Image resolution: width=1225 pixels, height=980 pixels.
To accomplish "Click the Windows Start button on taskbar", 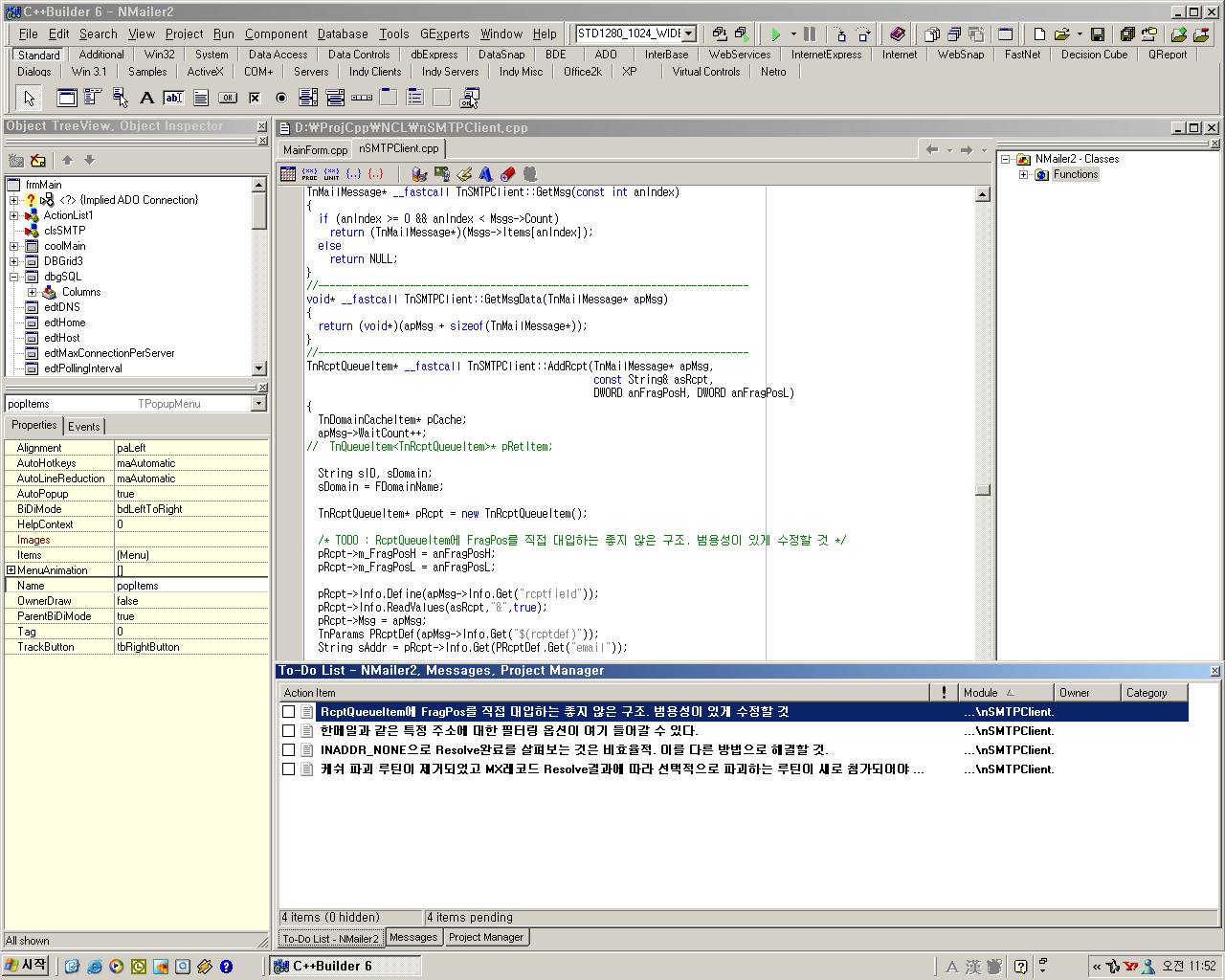I will 26,966.
